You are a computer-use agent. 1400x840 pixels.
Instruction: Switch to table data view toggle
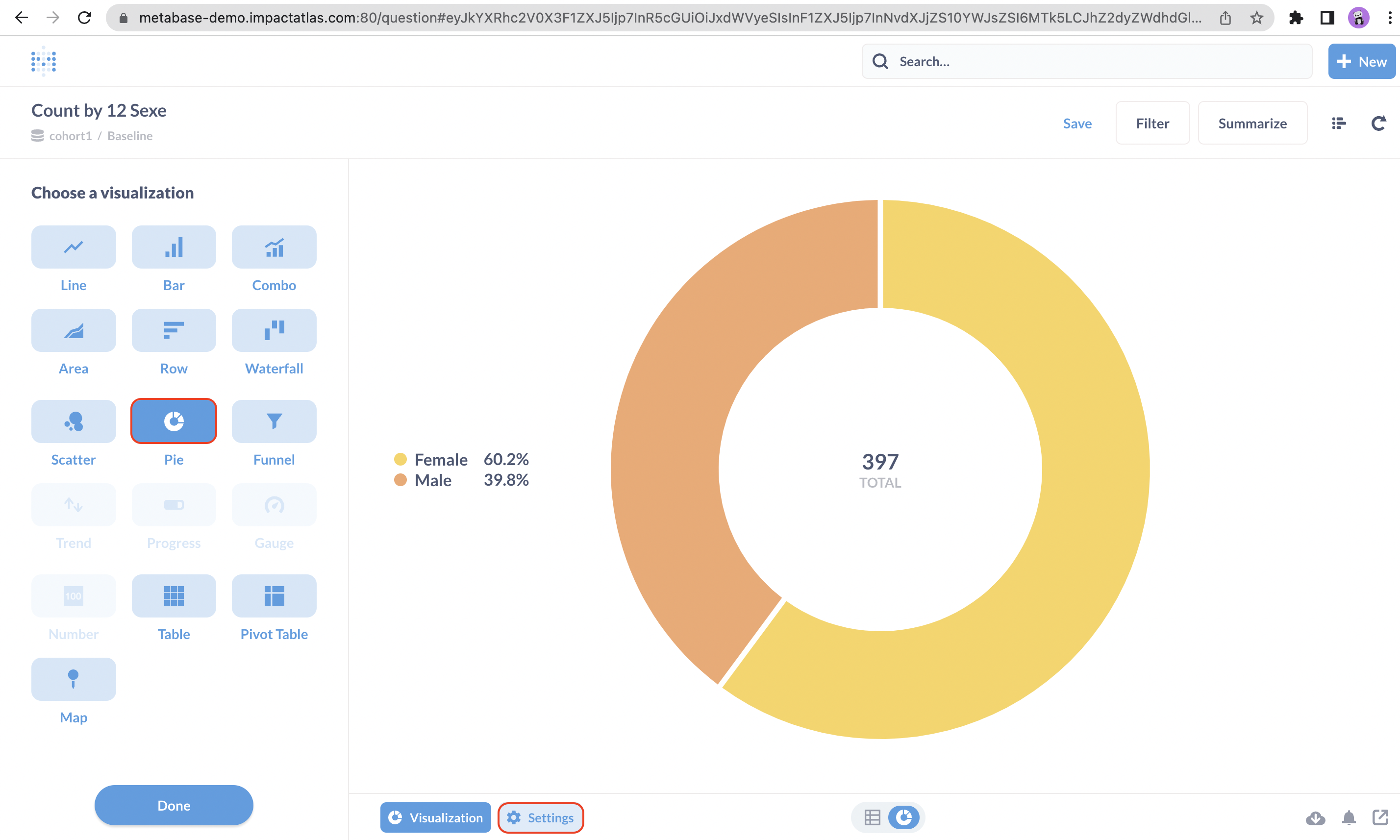(873, 817)
